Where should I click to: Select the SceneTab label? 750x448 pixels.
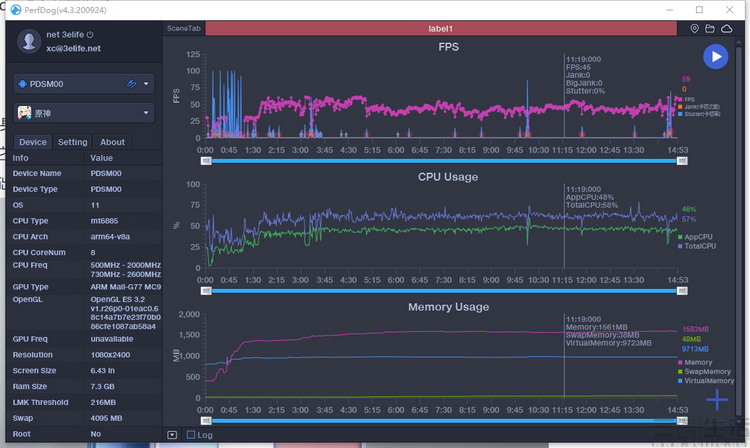click(184, 29)
